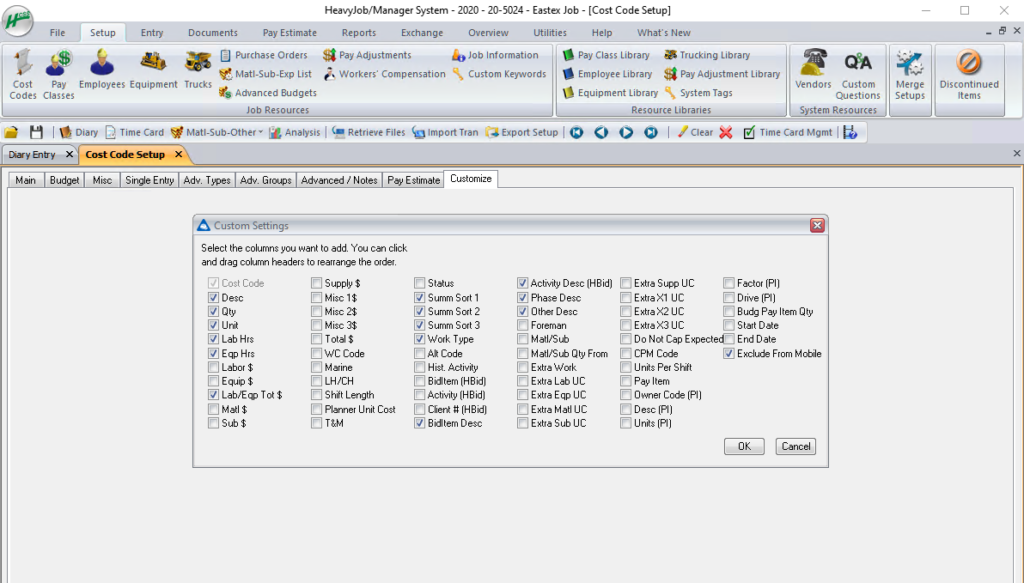
Task: Click Cancel in Custom Settings
Action: coord(795,447)
